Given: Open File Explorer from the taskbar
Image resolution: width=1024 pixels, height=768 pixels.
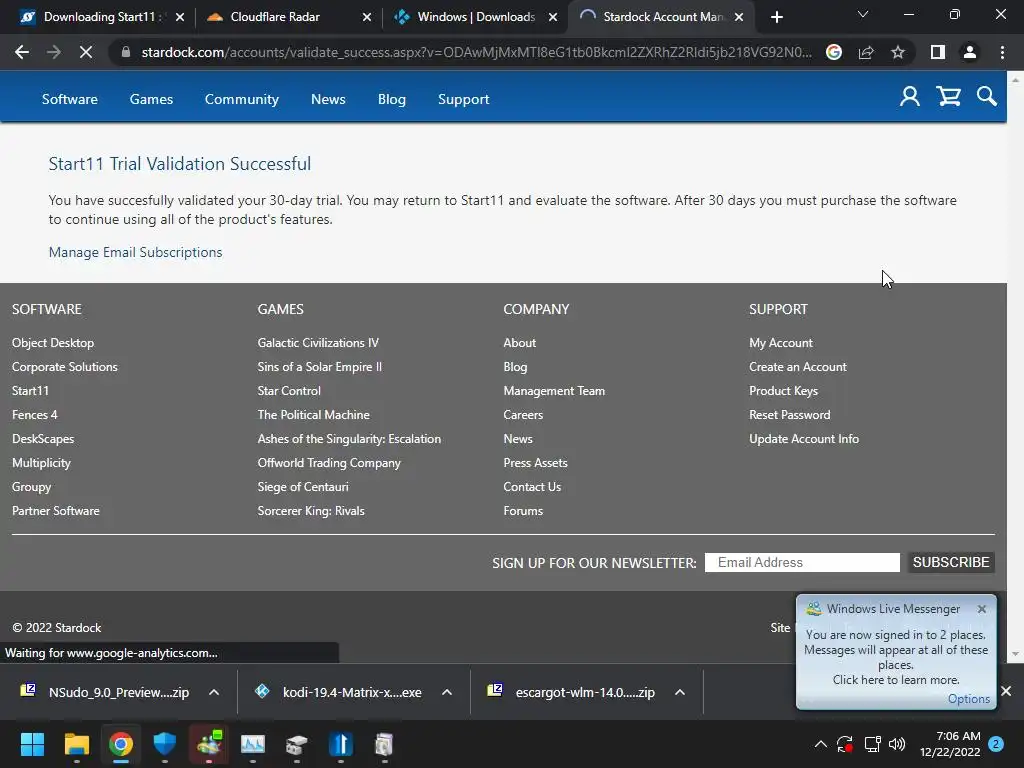Looking at the screenshot, I should (76, 744).
